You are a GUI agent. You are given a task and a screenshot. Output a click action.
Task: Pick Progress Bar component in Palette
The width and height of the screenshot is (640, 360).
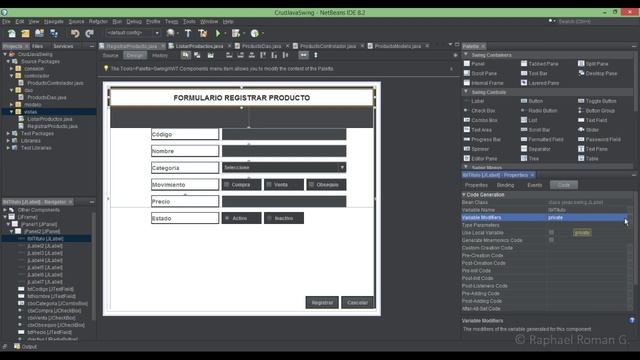(x=482, y=139)
